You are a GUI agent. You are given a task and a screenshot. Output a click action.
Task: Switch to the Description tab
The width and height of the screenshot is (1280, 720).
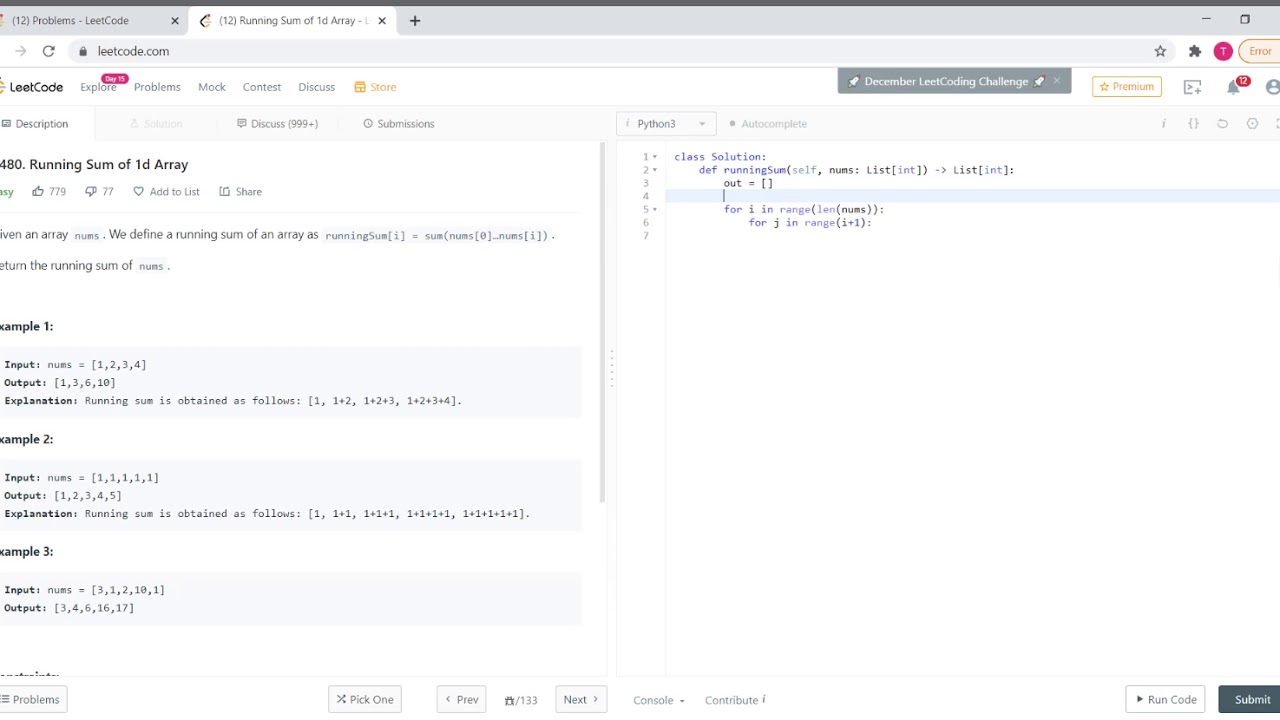[x=35, y=124]
